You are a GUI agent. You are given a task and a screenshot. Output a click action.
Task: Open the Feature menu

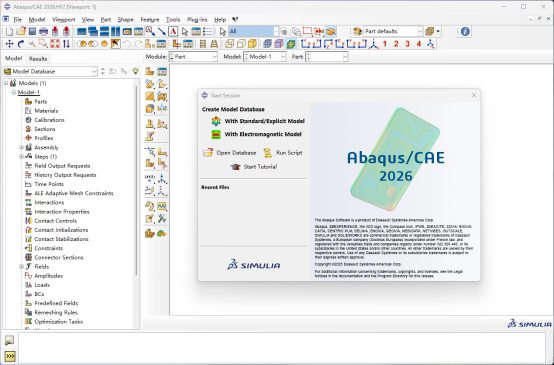[x=150, y=19]
